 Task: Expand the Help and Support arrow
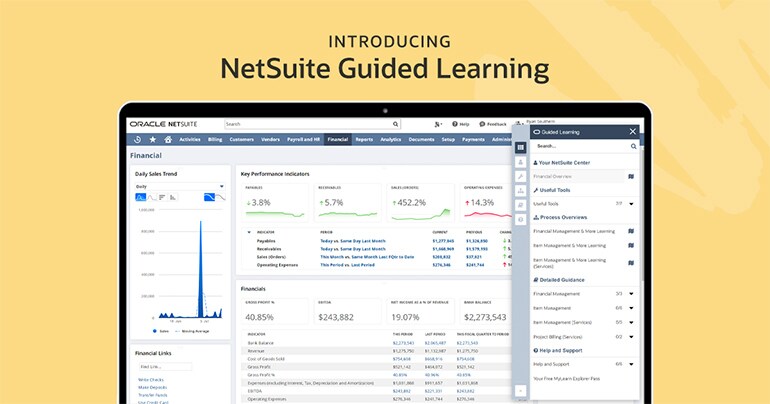click(632, 364)
